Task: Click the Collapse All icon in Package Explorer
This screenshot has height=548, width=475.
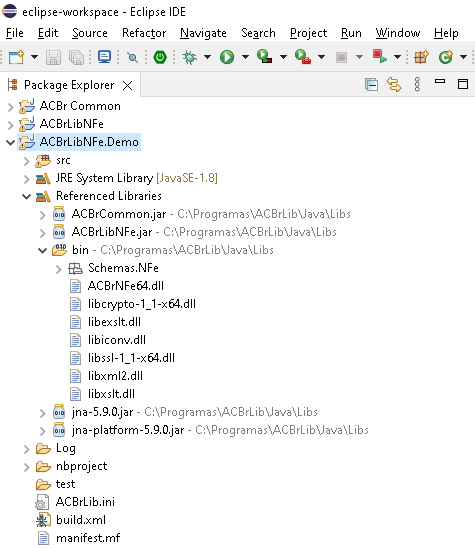Action: click(371, 85)
